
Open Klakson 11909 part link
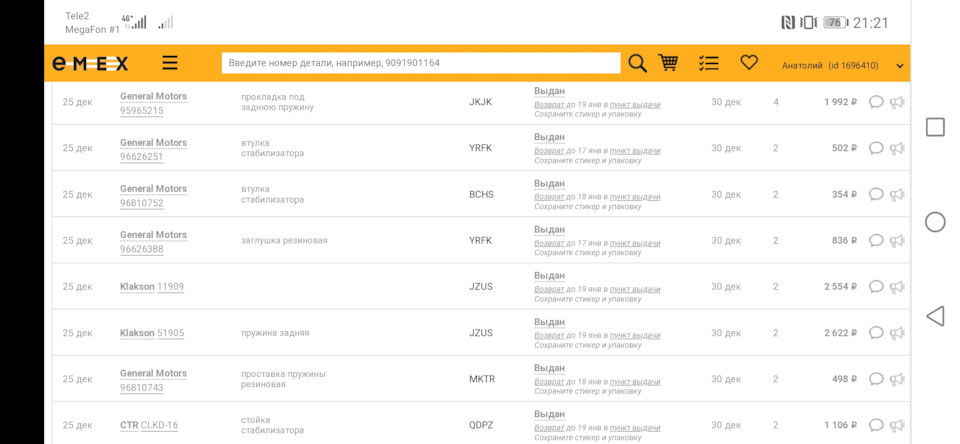click(170, 287)
